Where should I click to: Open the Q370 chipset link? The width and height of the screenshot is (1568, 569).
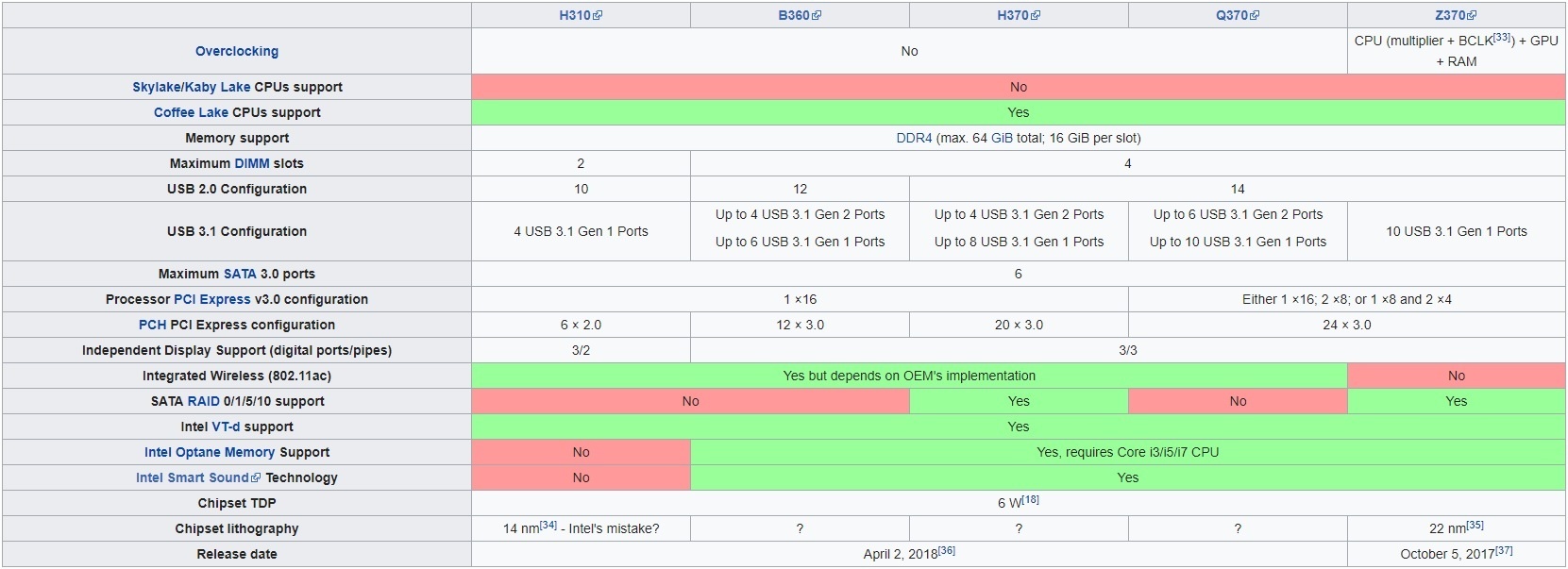tap(1238, 15)
